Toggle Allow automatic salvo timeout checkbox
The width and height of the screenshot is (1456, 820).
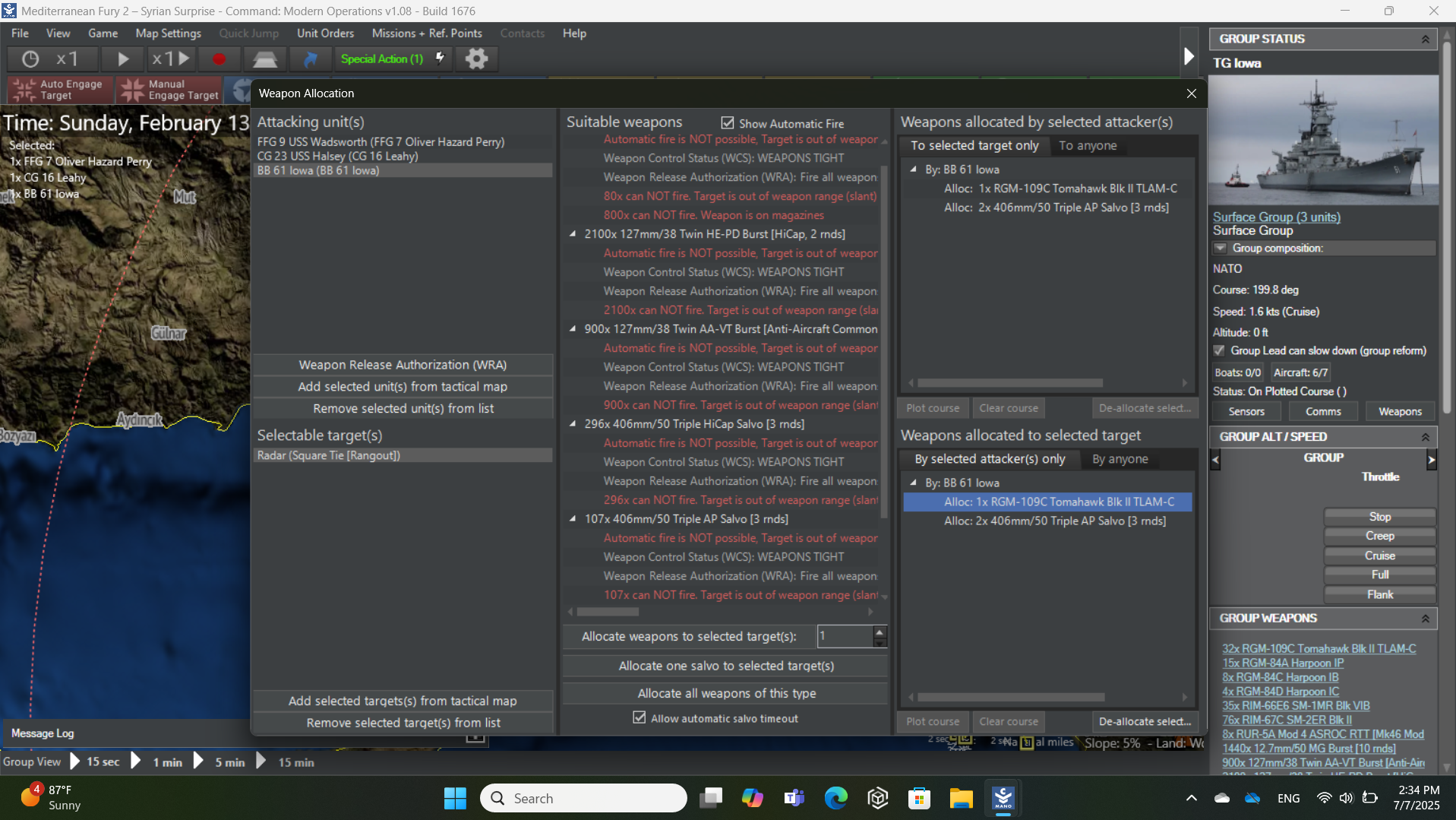coord(640,717)
